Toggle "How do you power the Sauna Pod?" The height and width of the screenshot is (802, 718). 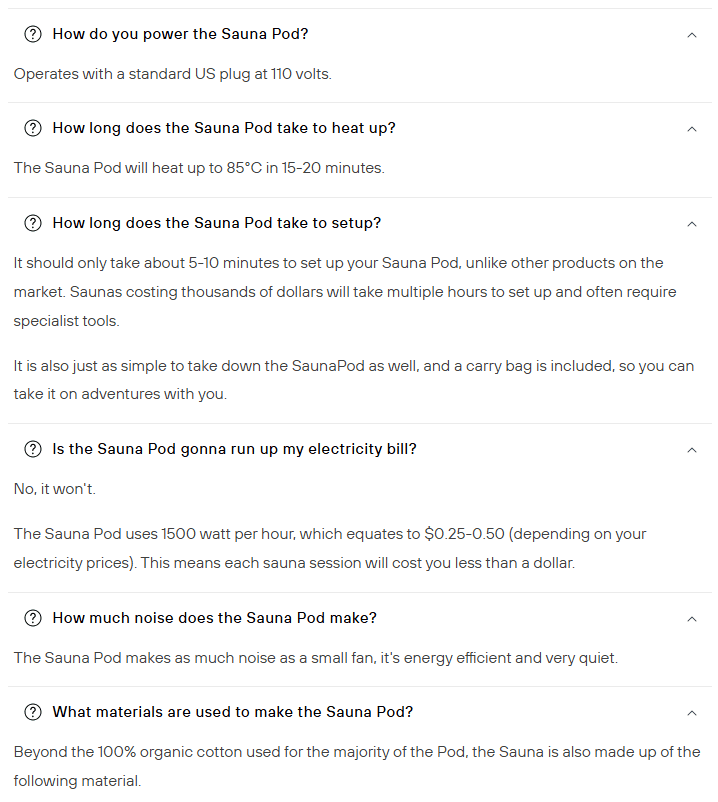180,34
